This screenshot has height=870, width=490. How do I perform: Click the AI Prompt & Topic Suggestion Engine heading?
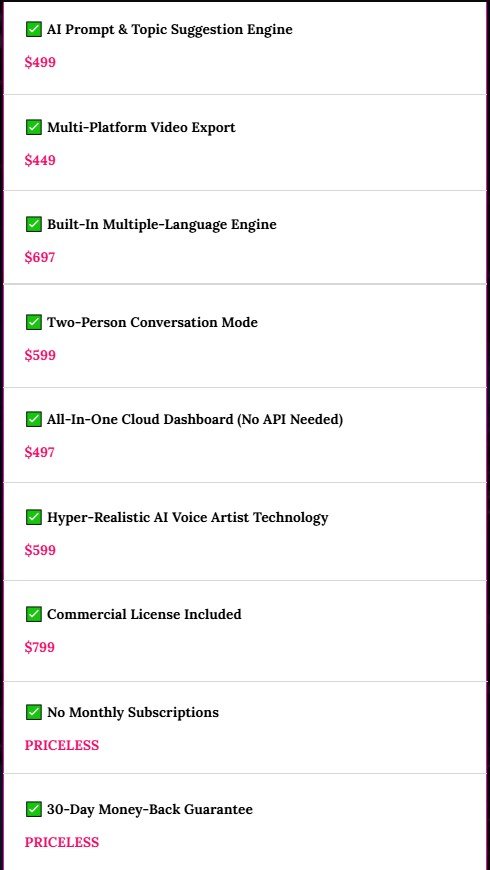(169, 30)
